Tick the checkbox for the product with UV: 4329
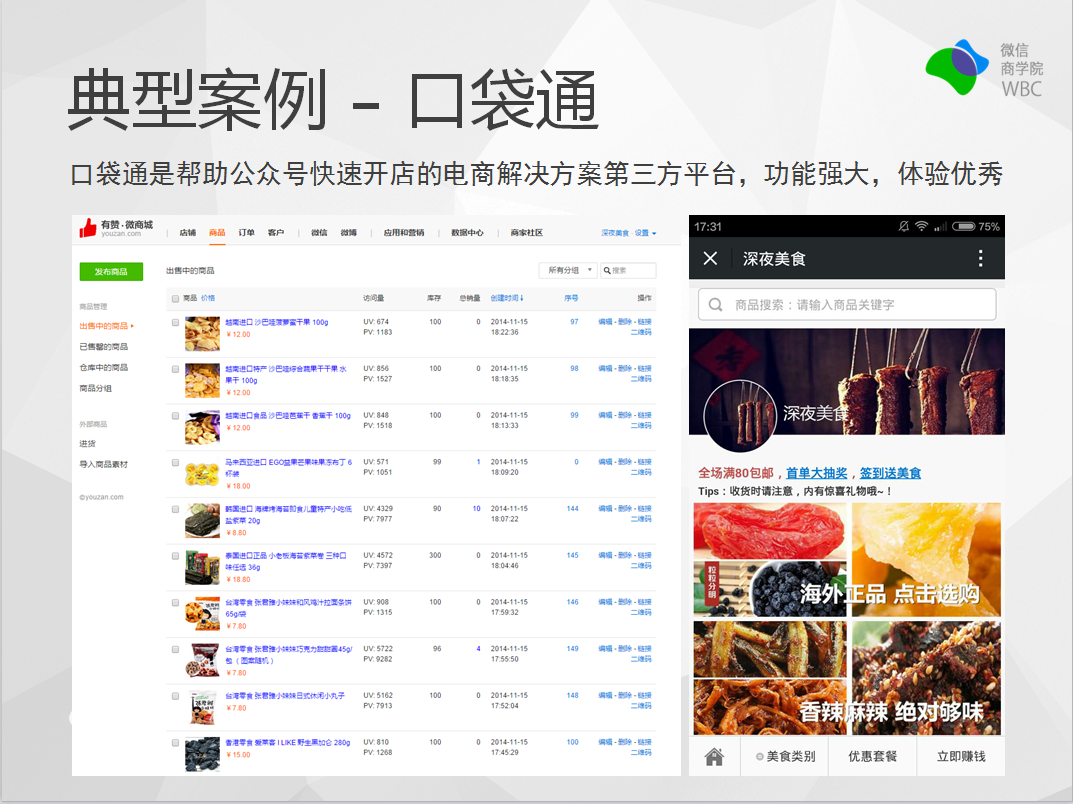 tap(175, 509)
